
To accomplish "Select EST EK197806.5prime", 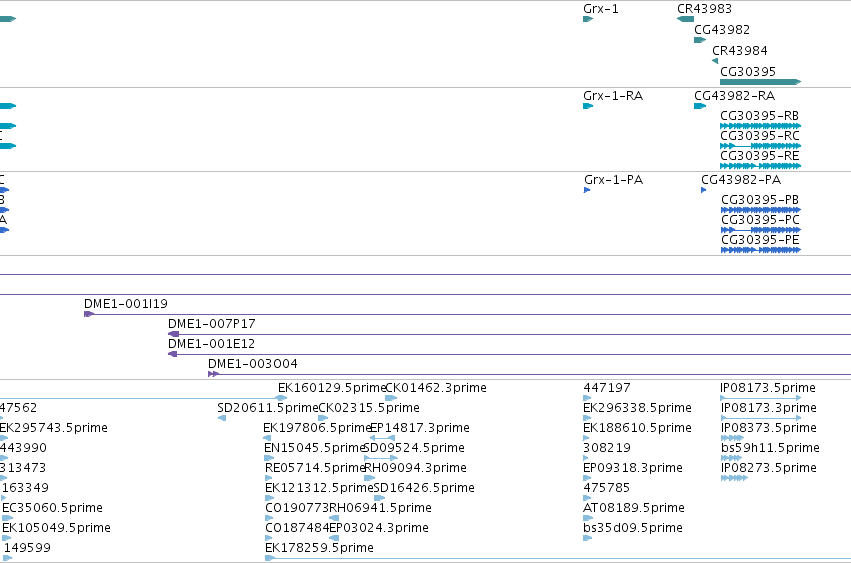I will click(266, 438).
